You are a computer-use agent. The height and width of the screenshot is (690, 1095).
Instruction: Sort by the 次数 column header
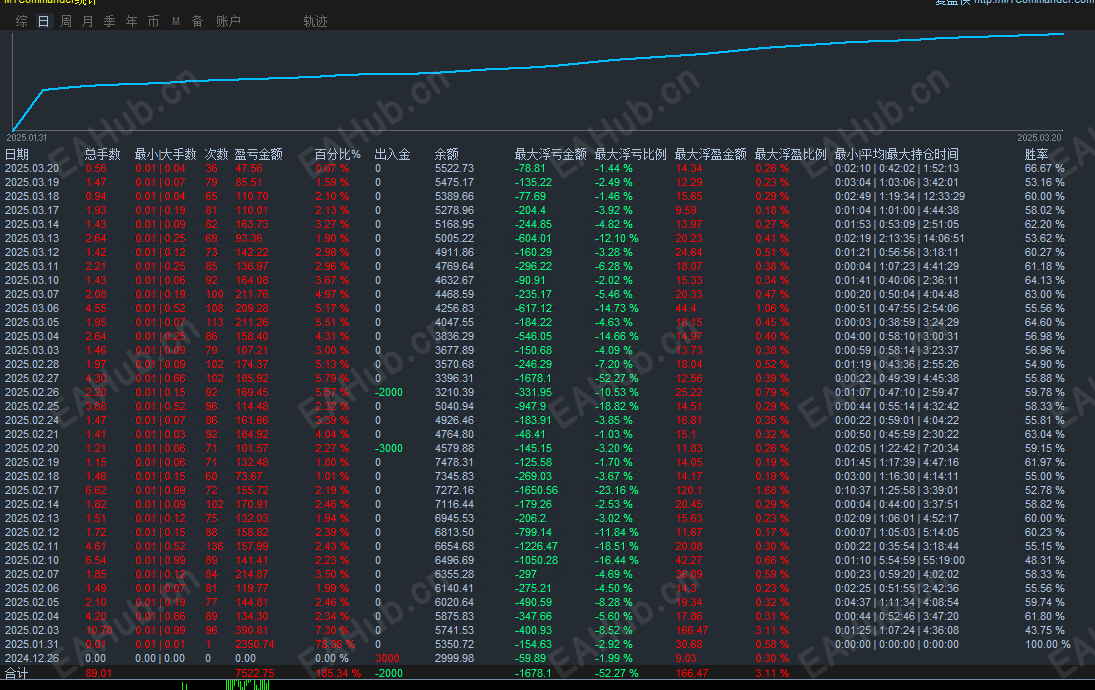tap(216, 154)
